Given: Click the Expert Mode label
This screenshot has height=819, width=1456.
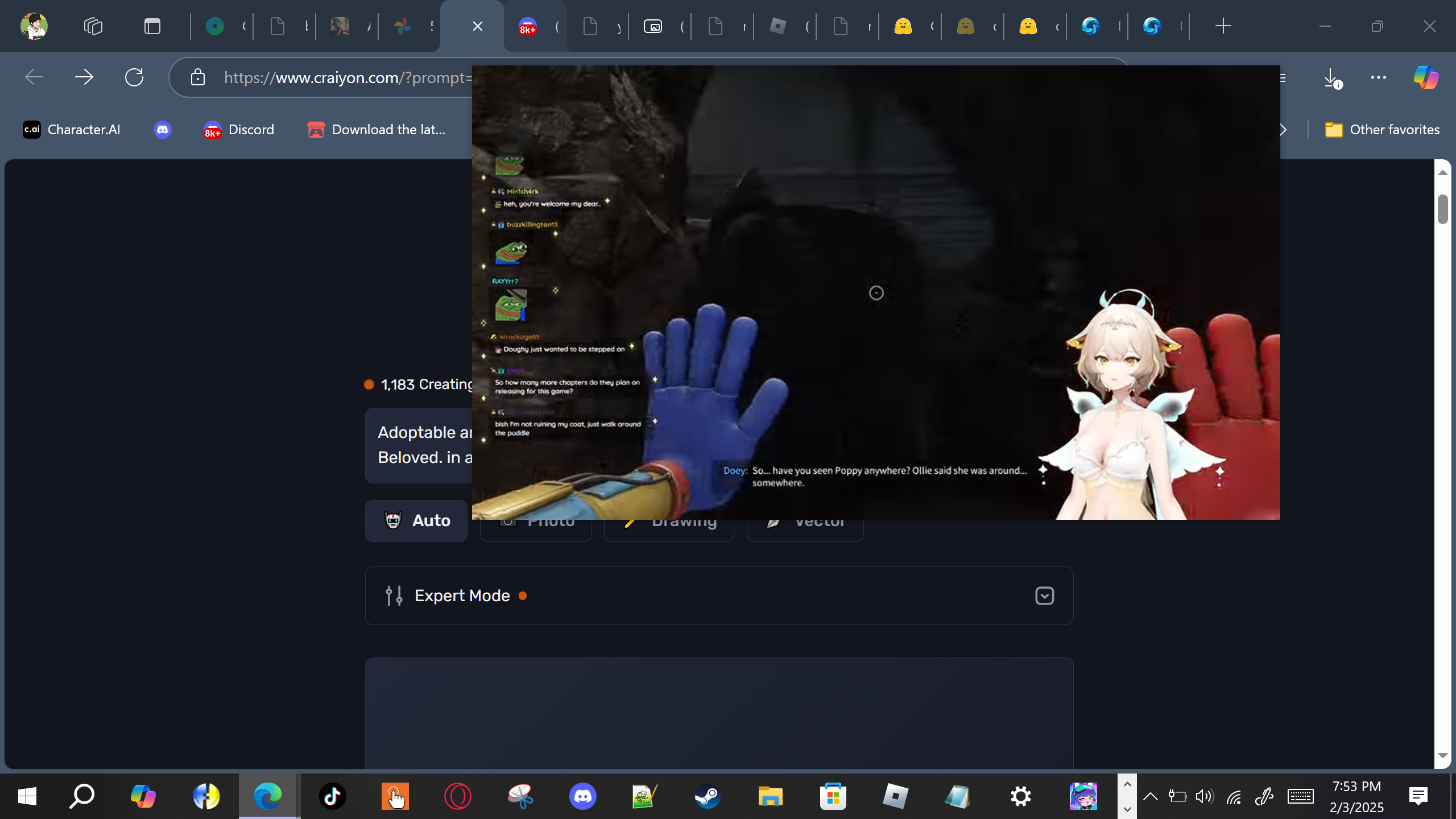Looking at the screenshot, I should (x=462, y=595).
